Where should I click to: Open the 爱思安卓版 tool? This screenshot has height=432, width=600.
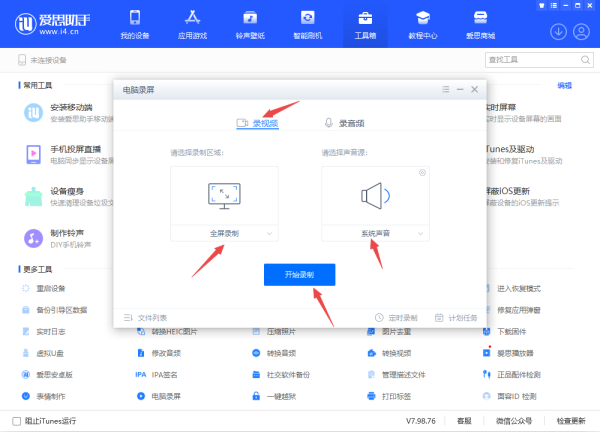tap(47, 375)
